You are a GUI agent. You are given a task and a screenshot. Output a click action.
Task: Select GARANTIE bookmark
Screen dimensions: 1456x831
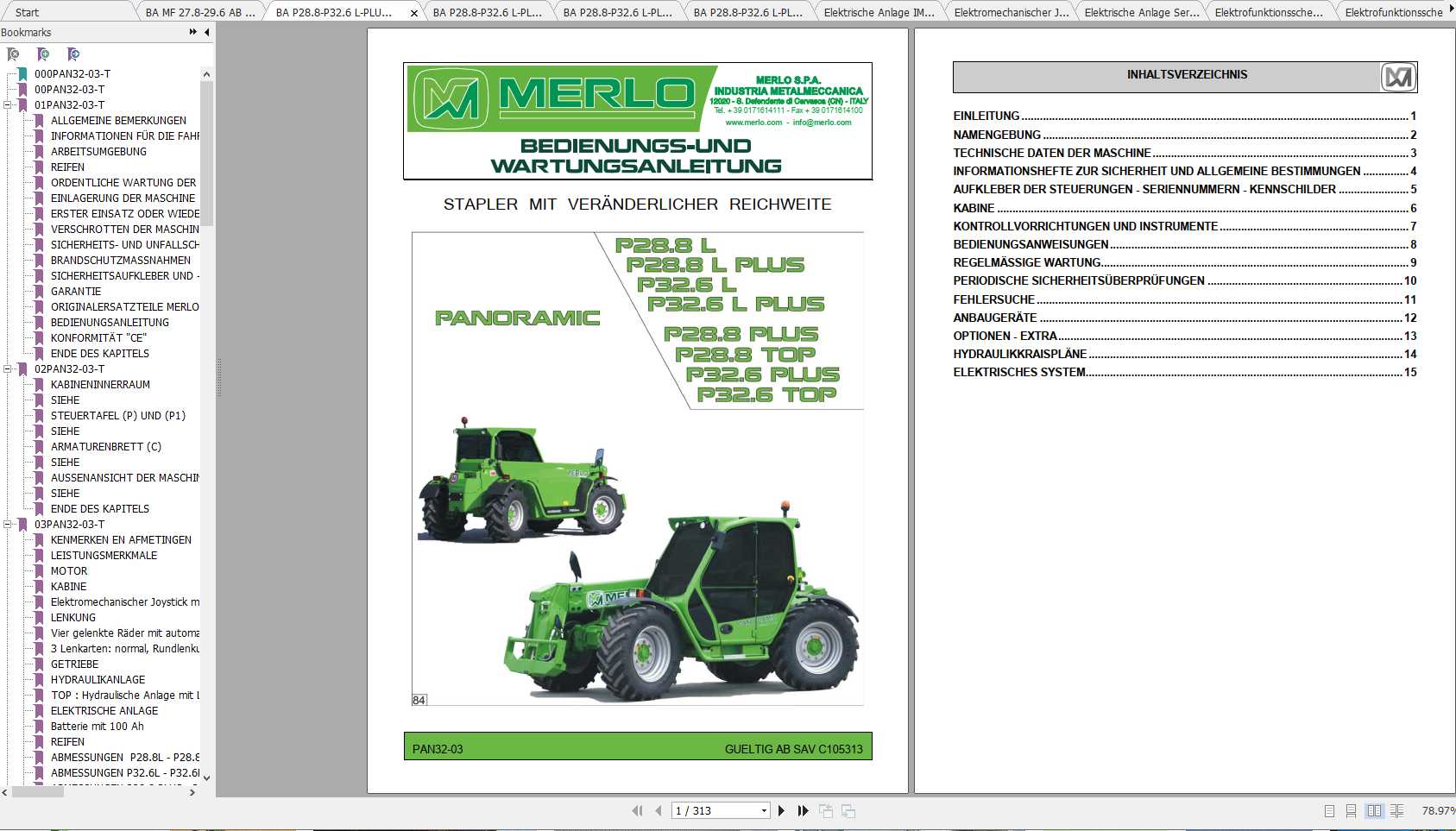[76, 292]
